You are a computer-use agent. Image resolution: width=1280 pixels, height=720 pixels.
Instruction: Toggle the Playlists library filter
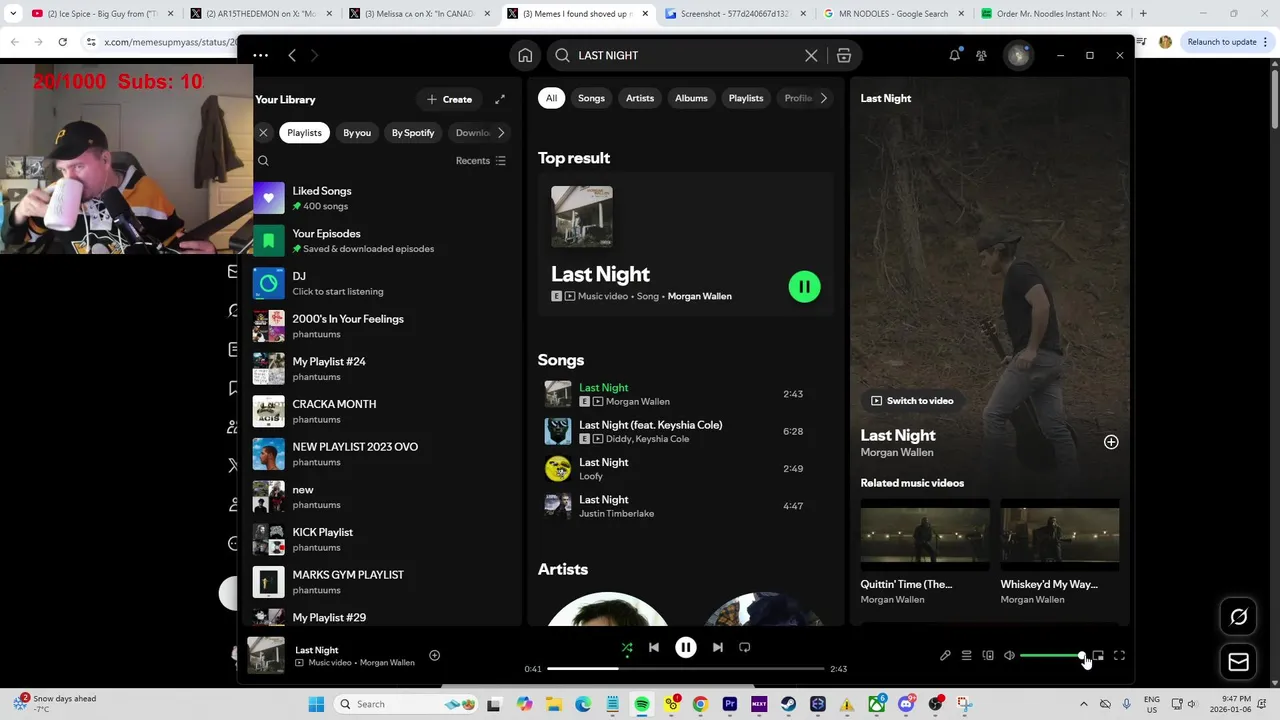[x=304, y=132]
